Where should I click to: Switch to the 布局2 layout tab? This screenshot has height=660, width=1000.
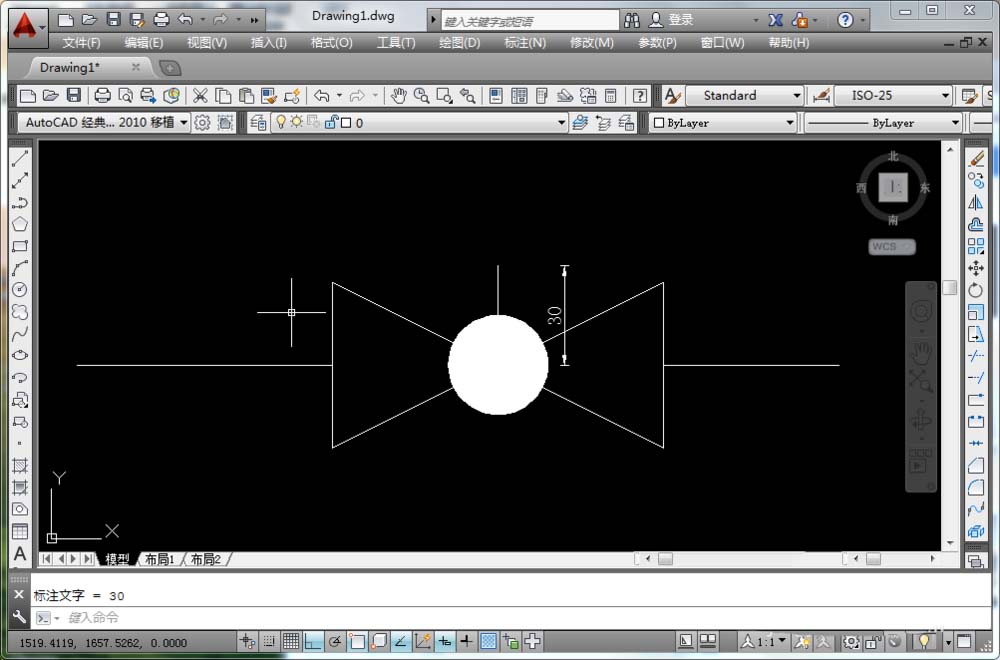(205, 559)
